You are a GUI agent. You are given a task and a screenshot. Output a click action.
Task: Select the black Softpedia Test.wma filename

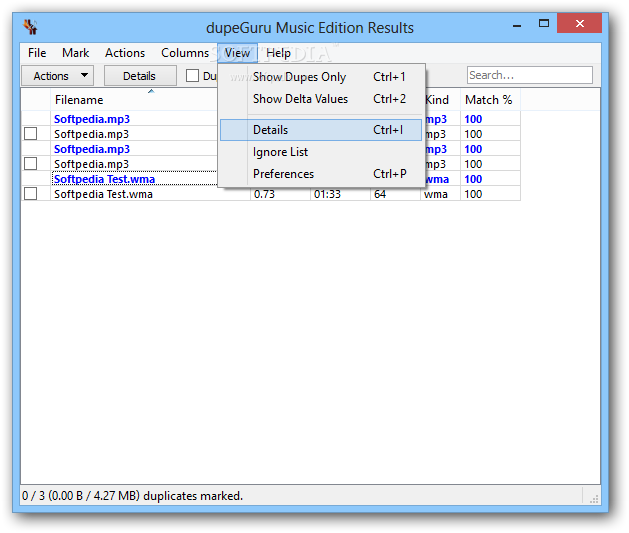[x=103, y=194]
